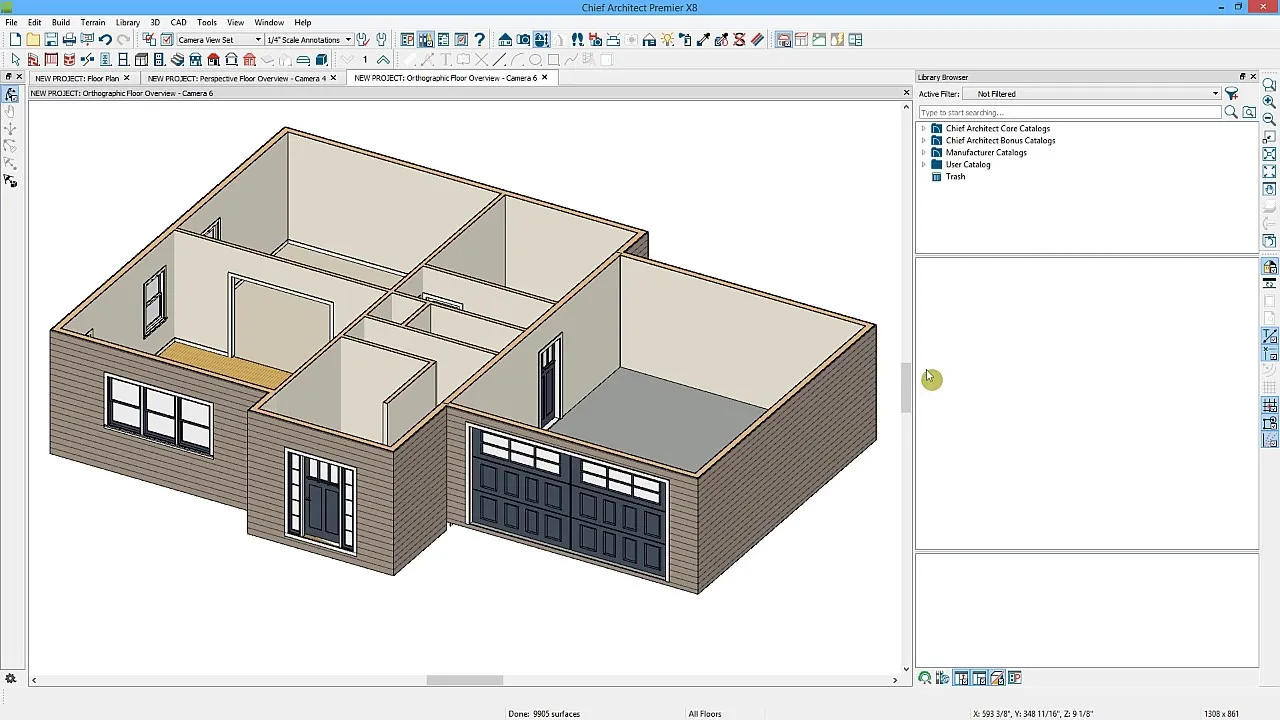Image resolution: width=1280 pixels, height=720 pixels.
Task: Click the Orbit Camera tool on the left toolbar
Action: [10, 94]
